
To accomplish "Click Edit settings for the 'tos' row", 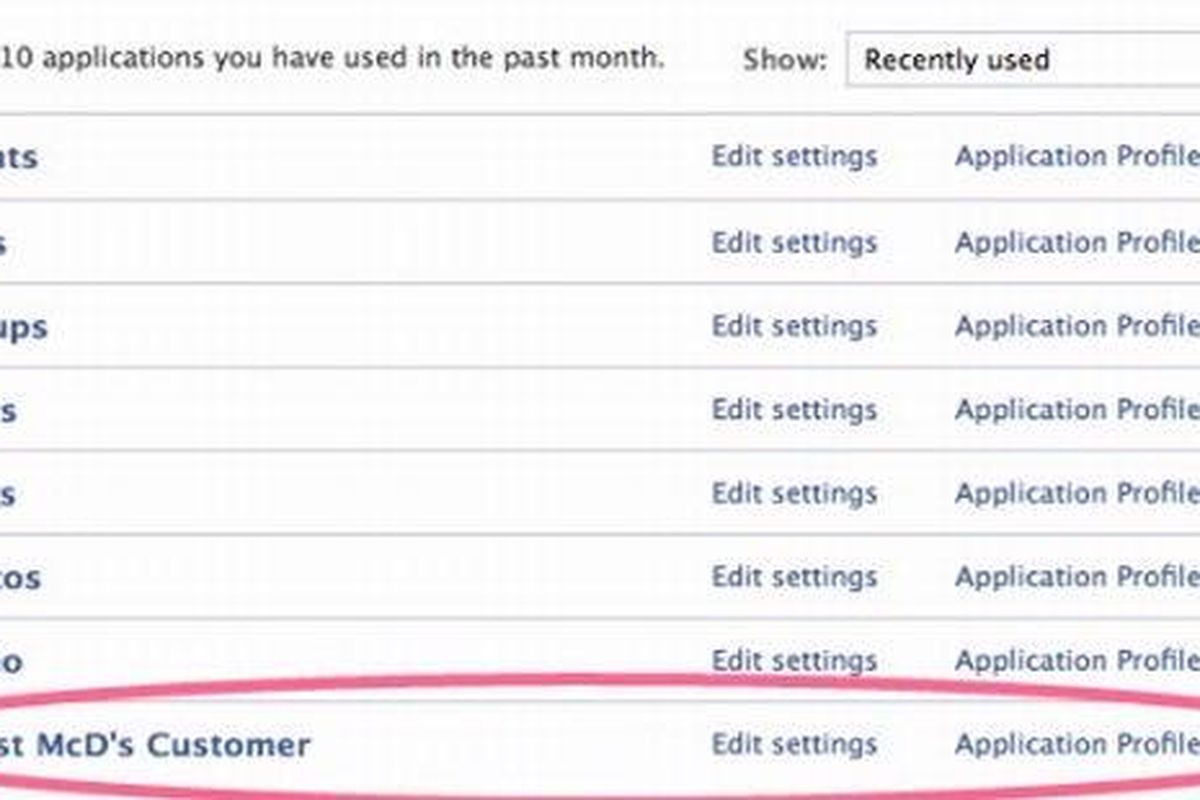I will (x=794, y=577).
